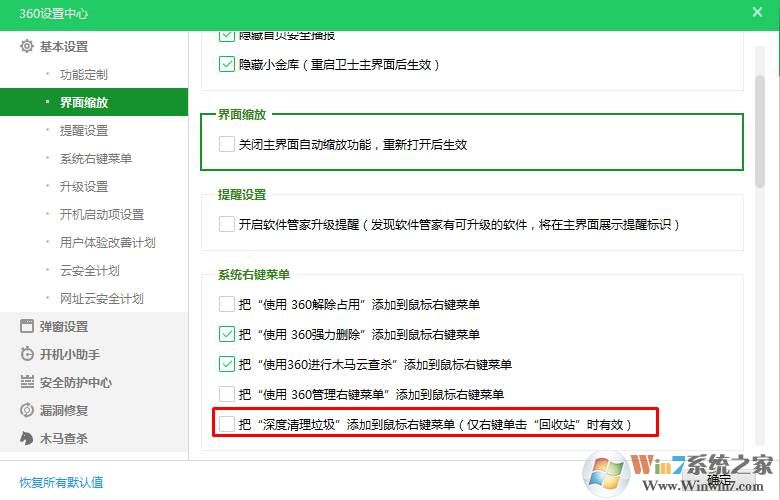Click the 弹窗设置 sidebar icon
The height and width of the screenshot is (500, 780).
[27, 326]
